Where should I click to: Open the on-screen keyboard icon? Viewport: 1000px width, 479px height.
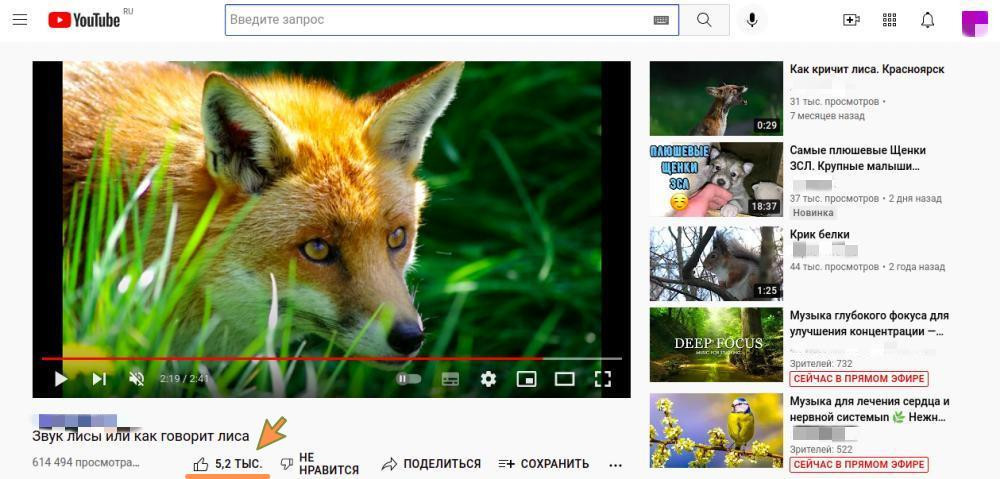[x=661, y=20]
